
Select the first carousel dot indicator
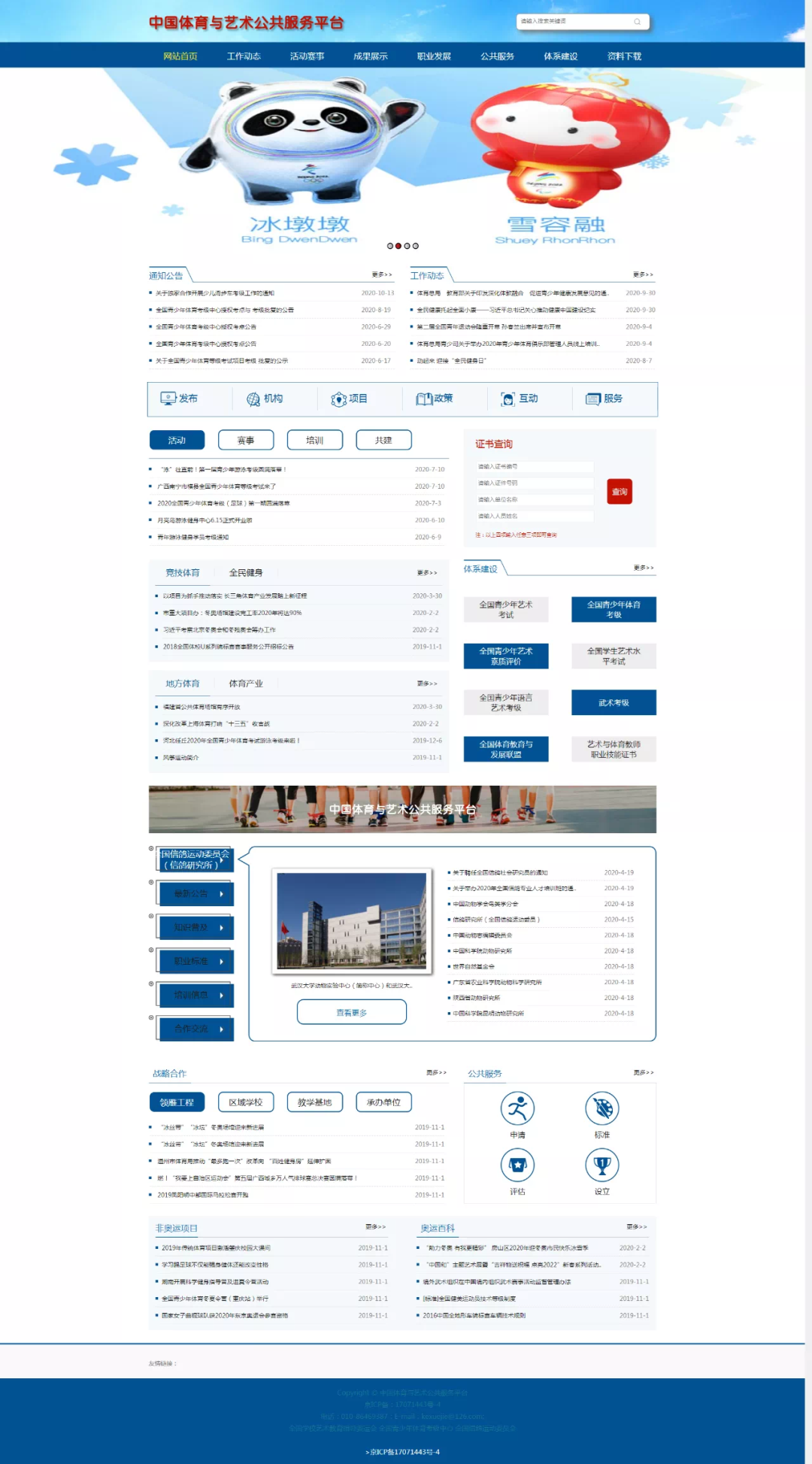pos(390,246)
